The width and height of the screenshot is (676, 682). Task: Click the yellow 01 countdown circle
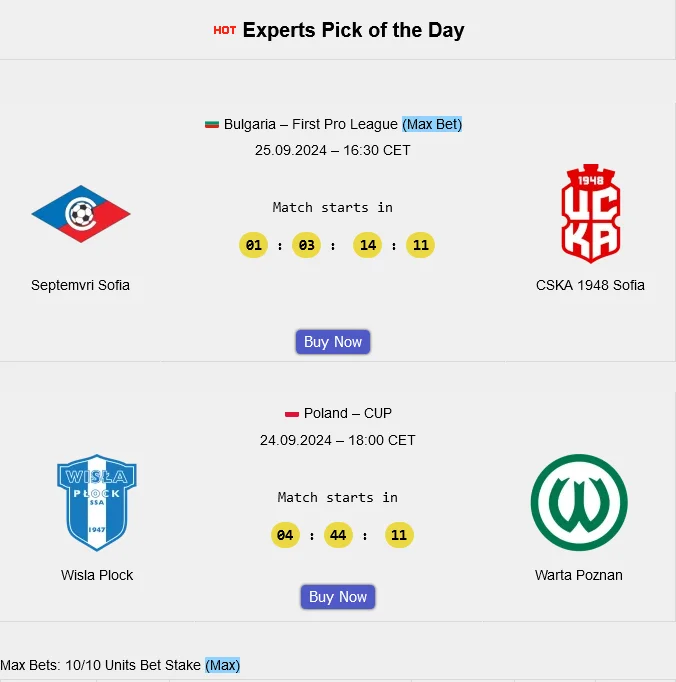pos(254,245)
